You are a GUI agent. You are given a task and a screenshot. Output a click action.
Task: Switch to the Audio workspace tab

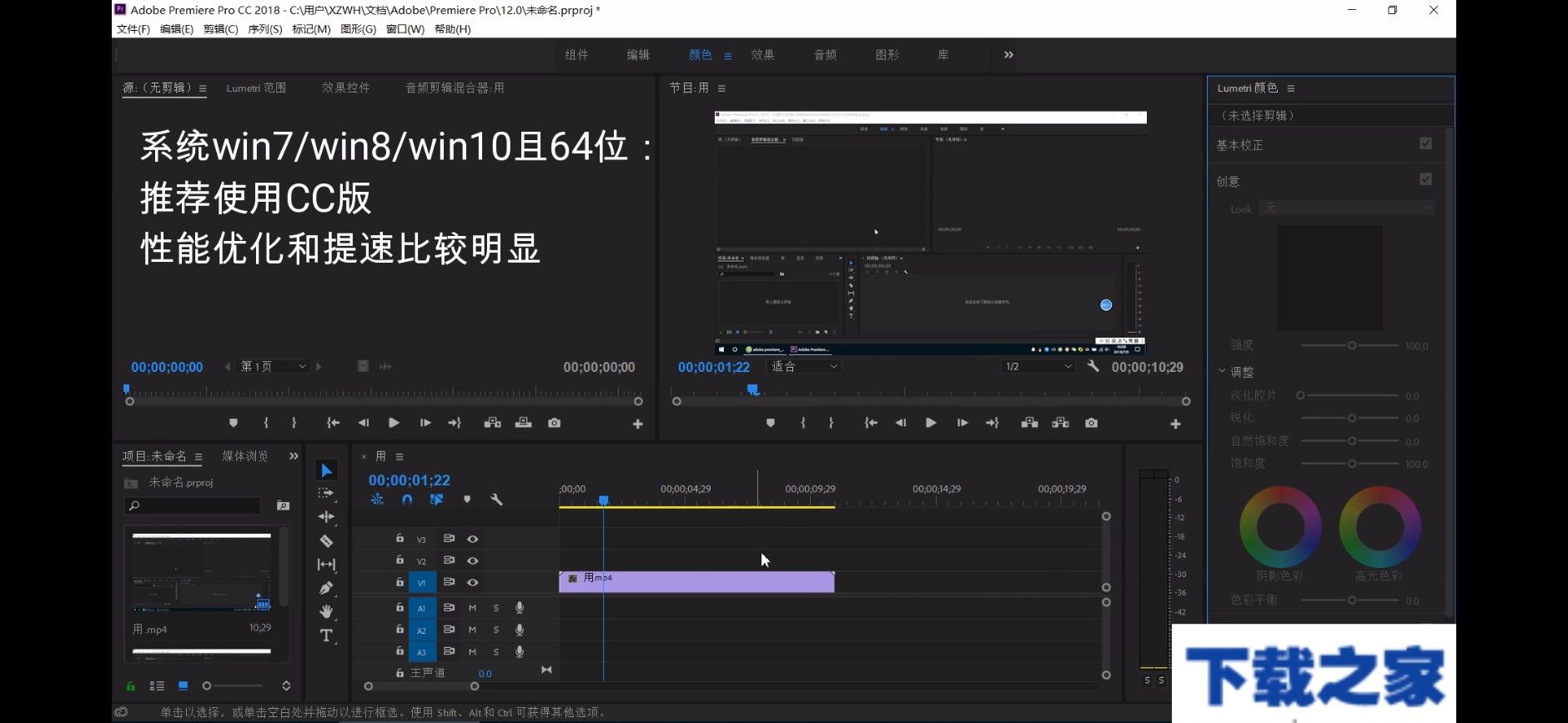click(x=825, y=55)
